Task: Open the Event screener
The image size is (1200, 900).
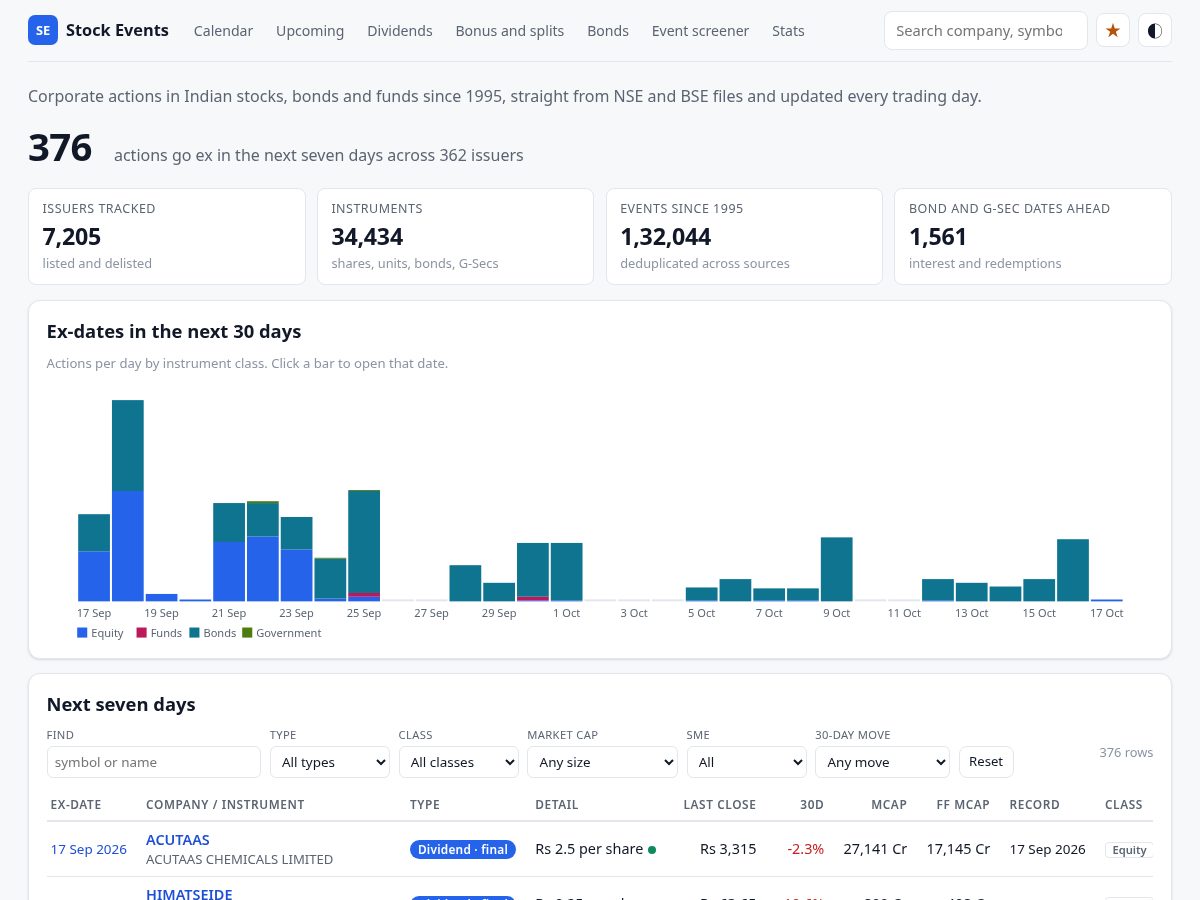Action: tap(700, 31)
